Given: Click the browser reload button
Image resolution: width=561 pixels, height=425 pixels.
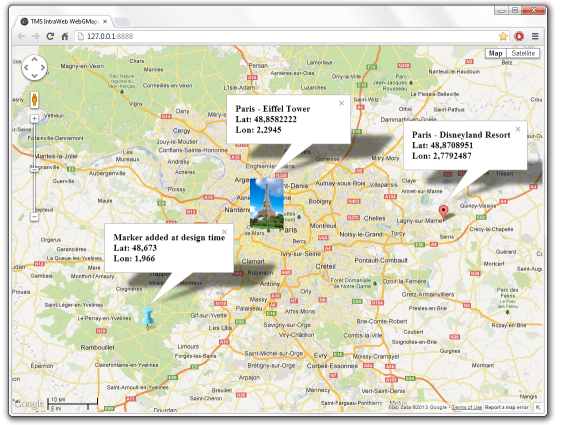Looking at the screenshot, I should click(50, 36).
